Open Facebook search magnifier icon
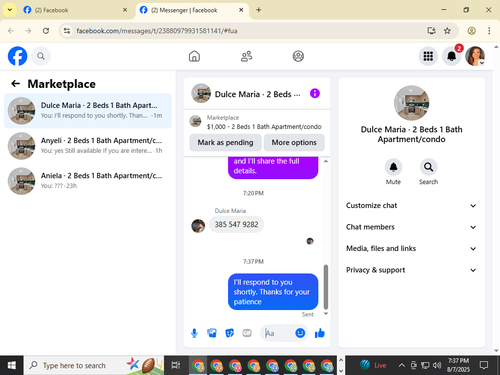This screenshot has height=375, width=500. (x=41, y=56)
